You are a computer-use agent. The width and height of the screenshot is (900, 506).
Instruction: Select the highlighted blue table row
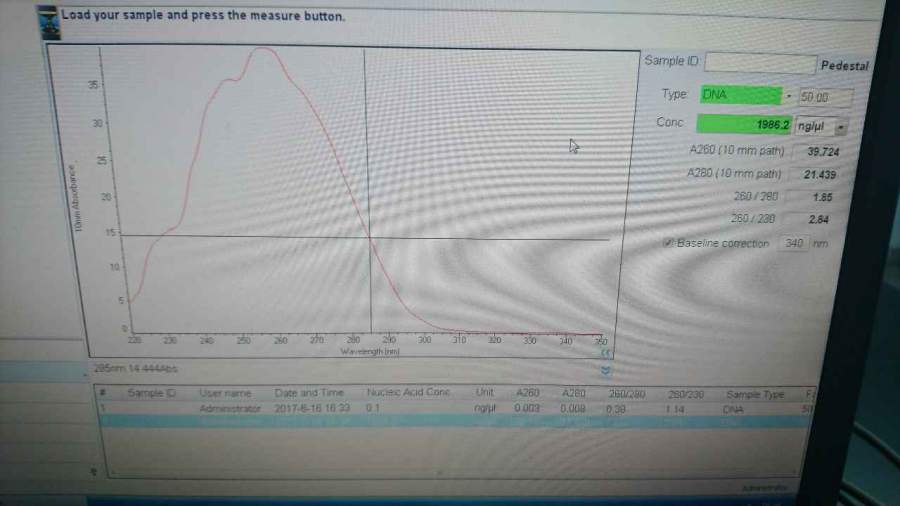tap(455, 421)
